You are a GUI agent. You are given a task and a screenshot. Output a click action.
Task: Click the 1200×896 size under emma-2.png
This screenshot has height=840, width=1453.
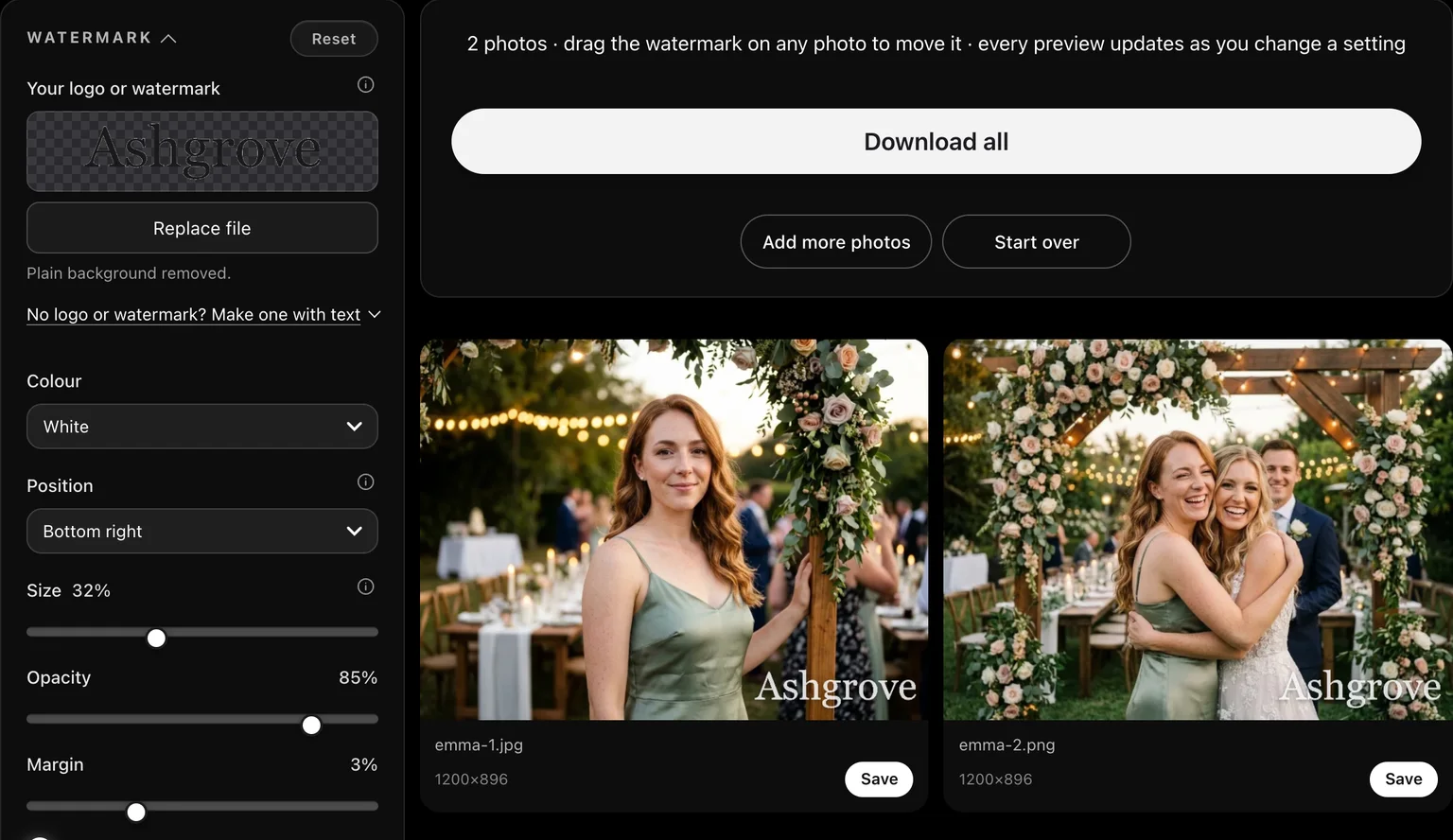[x=995, y=779]
